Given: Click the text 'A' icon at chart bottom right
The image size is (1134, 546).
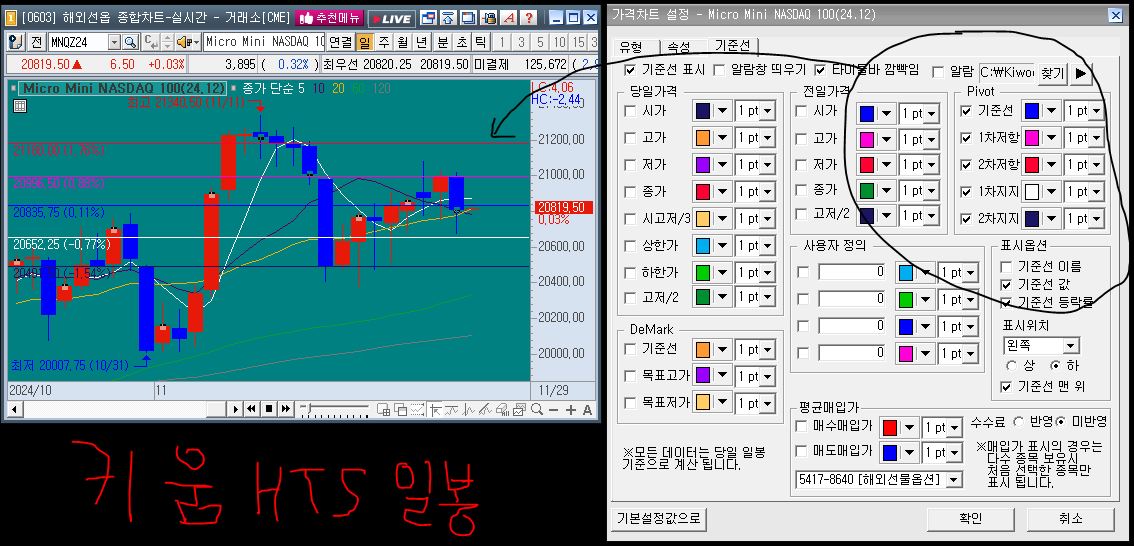Looking at the screenshot, I should [587, 409].
